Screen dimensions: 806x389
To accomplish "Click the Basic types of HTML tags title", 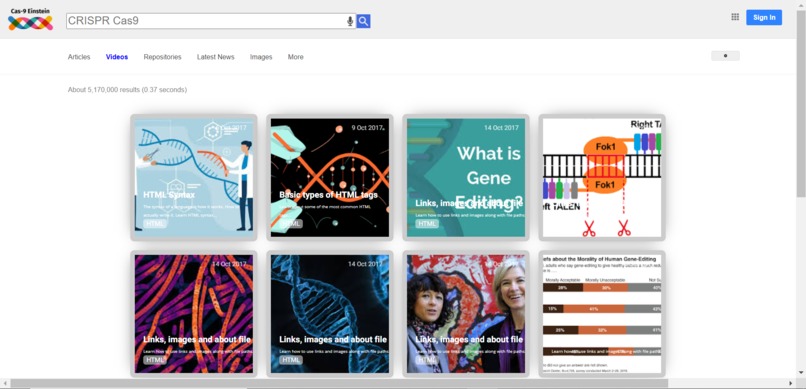I will pyautogui.click(x=328, y=195).
